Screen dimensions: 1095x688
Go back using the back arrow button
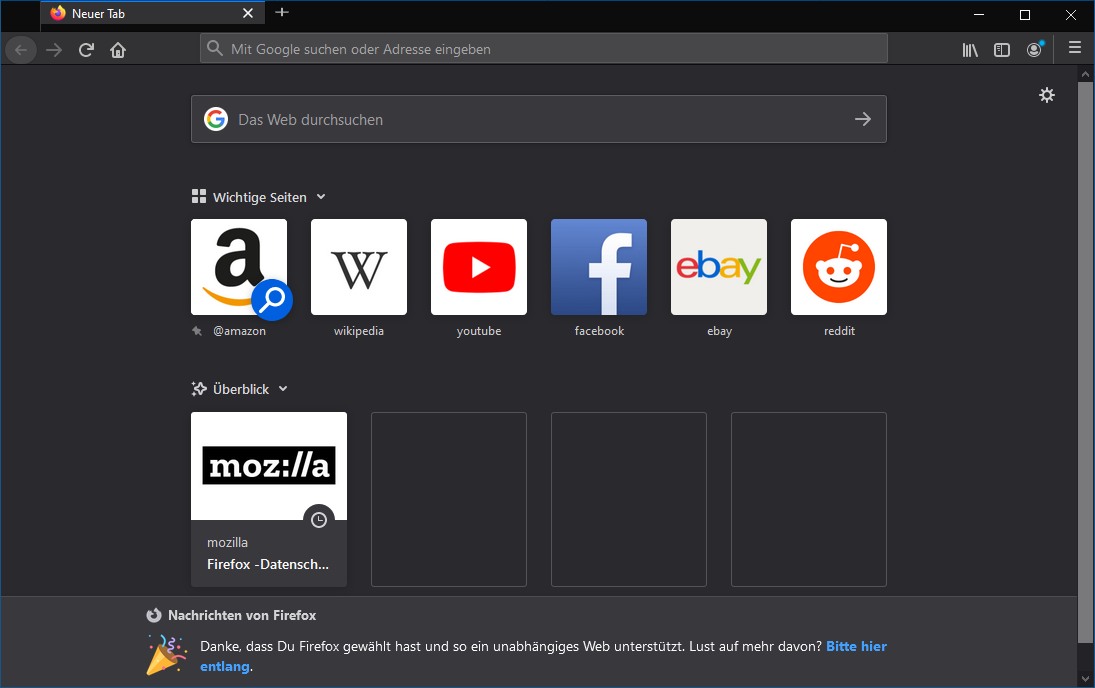pos(21,50)
